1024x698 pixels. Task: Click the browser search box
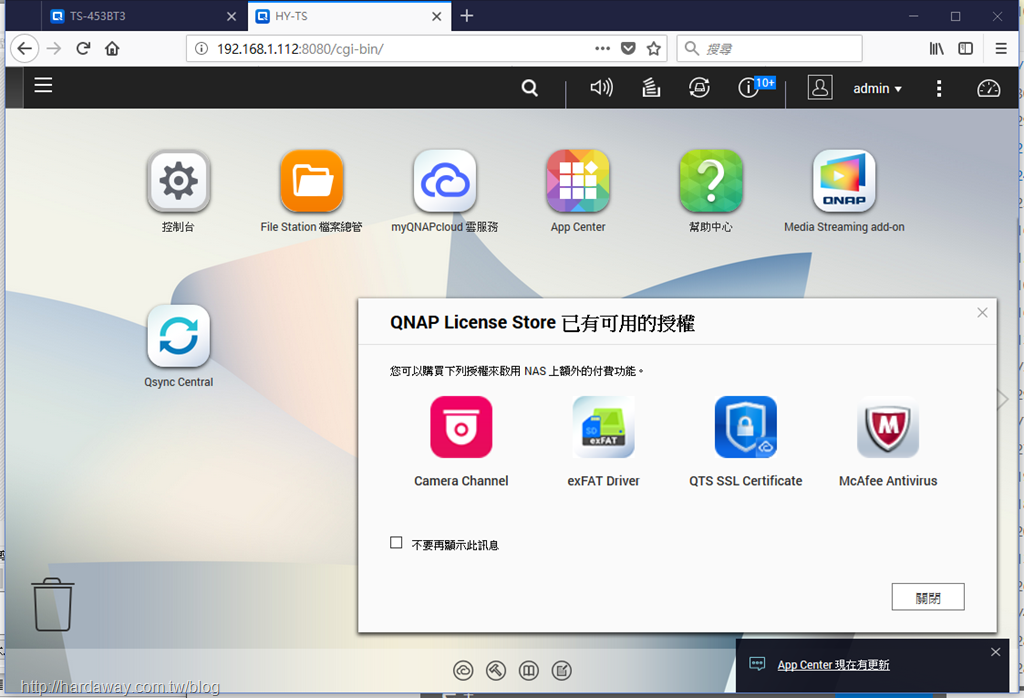click(x=769, y=49)
